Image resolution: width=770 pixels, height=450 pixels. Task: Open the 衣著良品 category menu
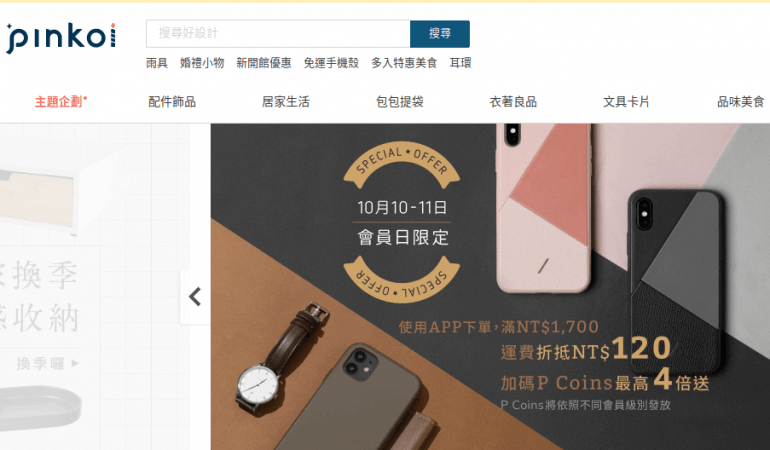[x=513, y=102]
